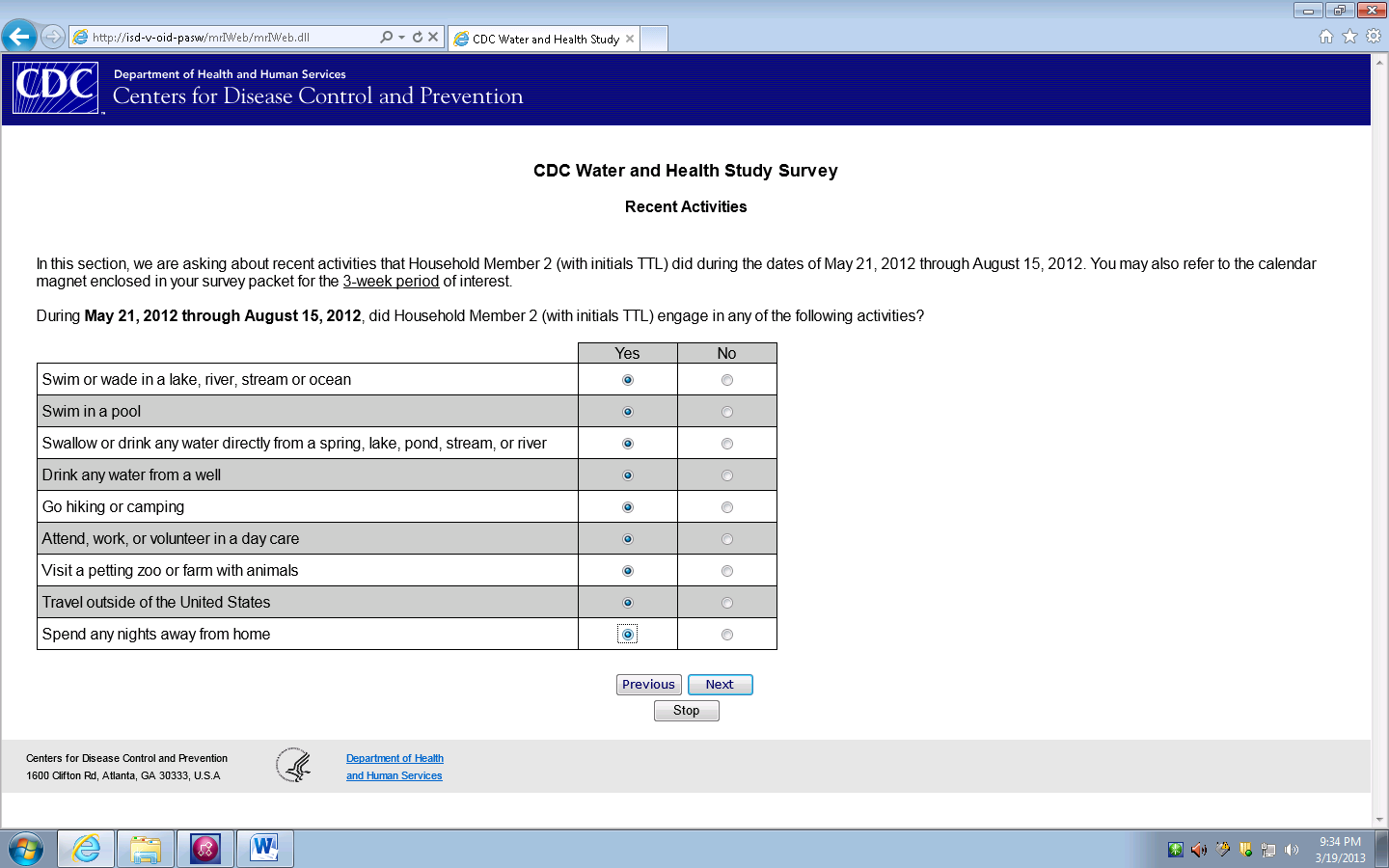Click the No column header

coord(726,353)
